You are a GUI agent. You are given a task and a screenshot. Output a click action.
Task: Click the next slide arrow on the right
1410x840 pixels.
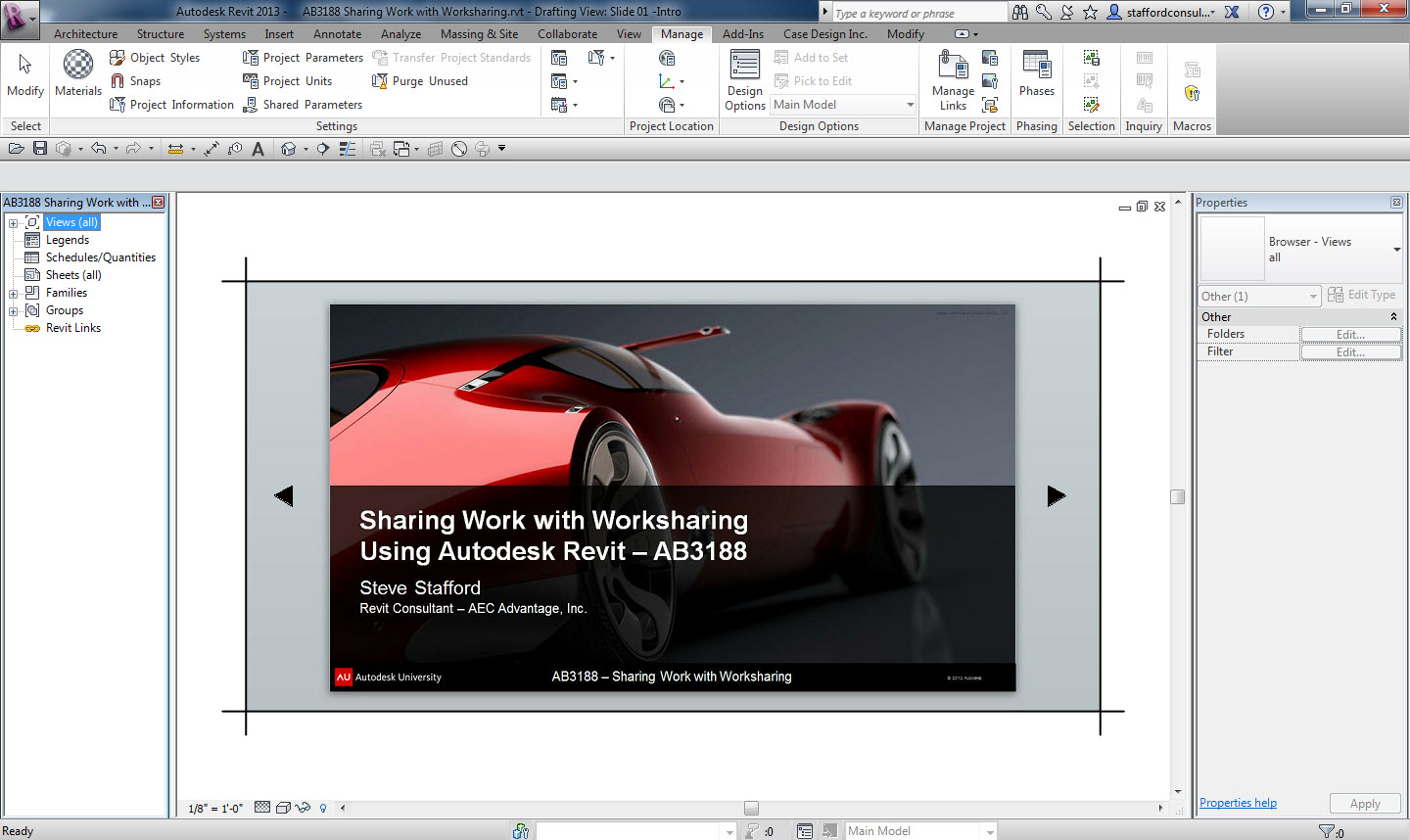1056,496
